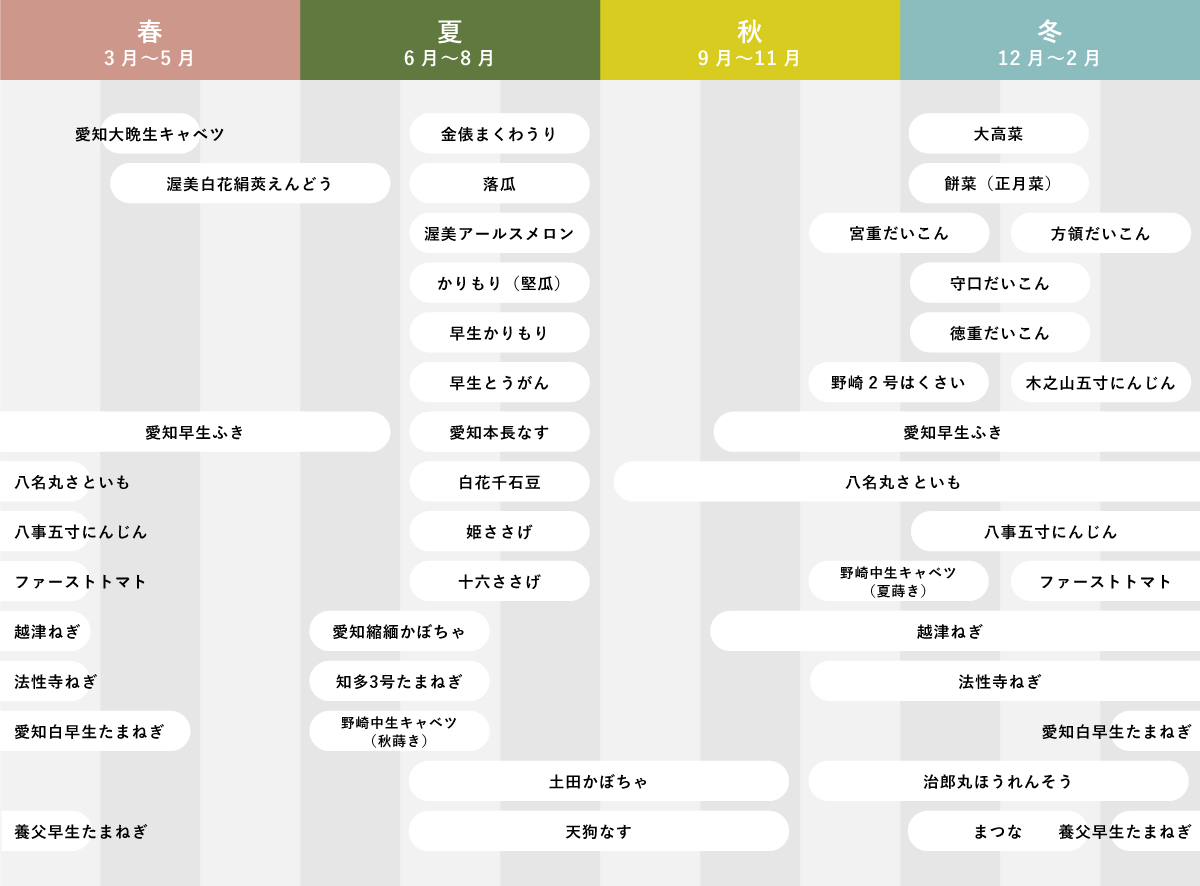Open the 知多3号たまねぎ entry

(x=399, y=681)
